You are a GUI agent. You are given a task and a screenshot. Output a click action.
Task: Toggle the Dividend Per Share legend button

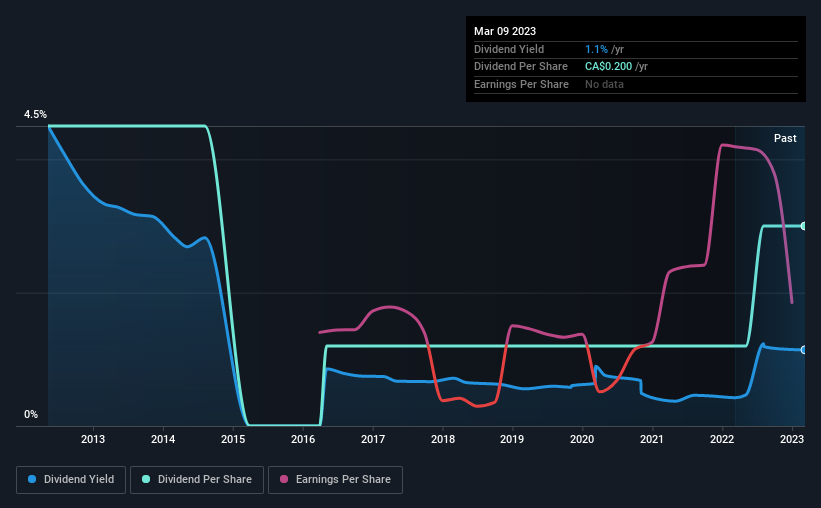point(197,480)
